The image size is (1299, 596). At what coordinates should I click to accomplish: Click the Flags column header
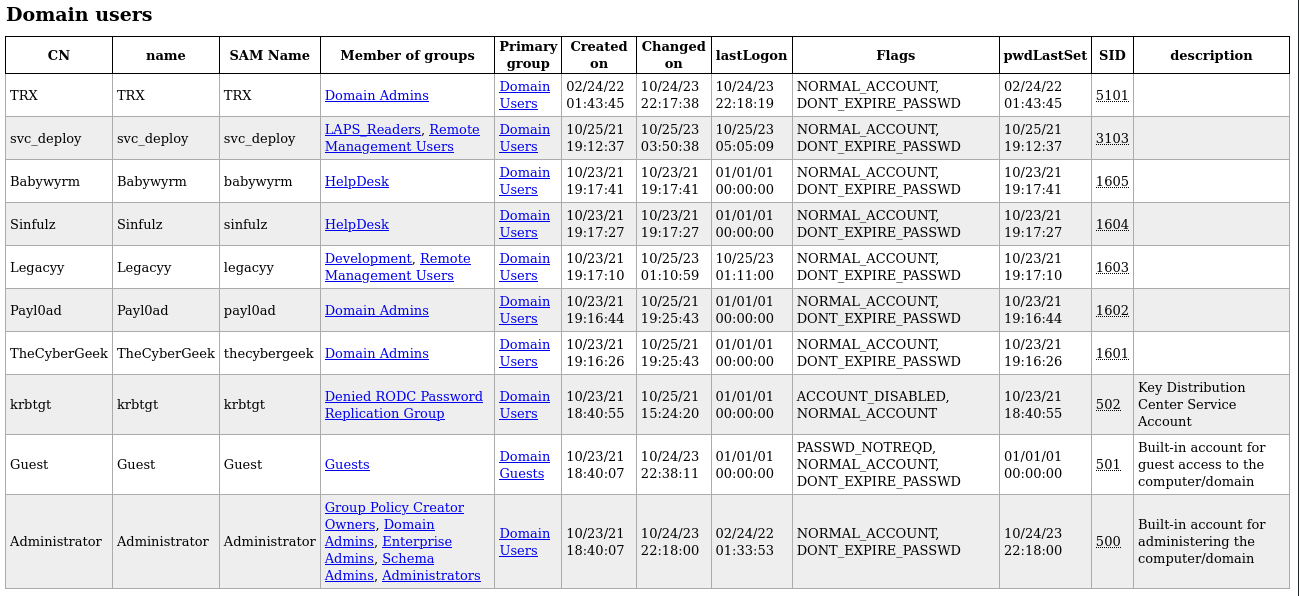click(895, 56)
